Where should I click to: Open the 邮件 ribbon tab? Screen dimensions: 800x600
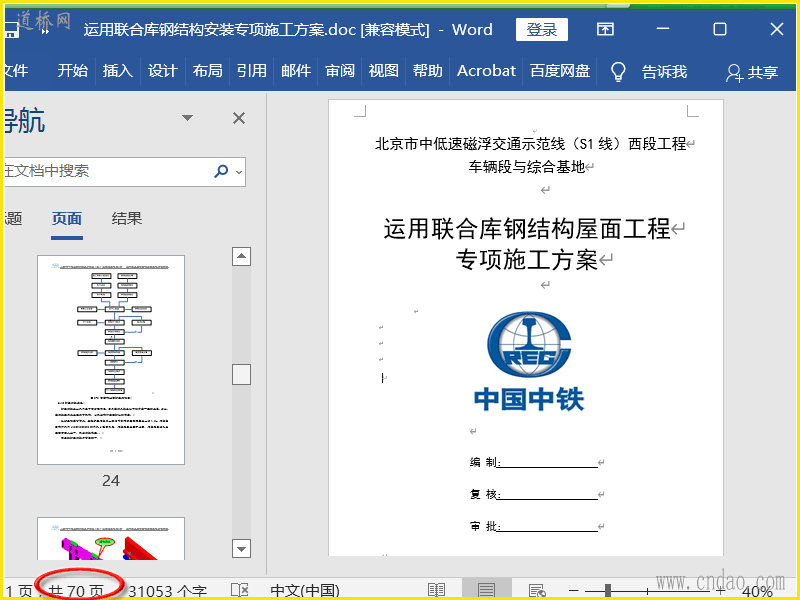click(x=296, y=70)
